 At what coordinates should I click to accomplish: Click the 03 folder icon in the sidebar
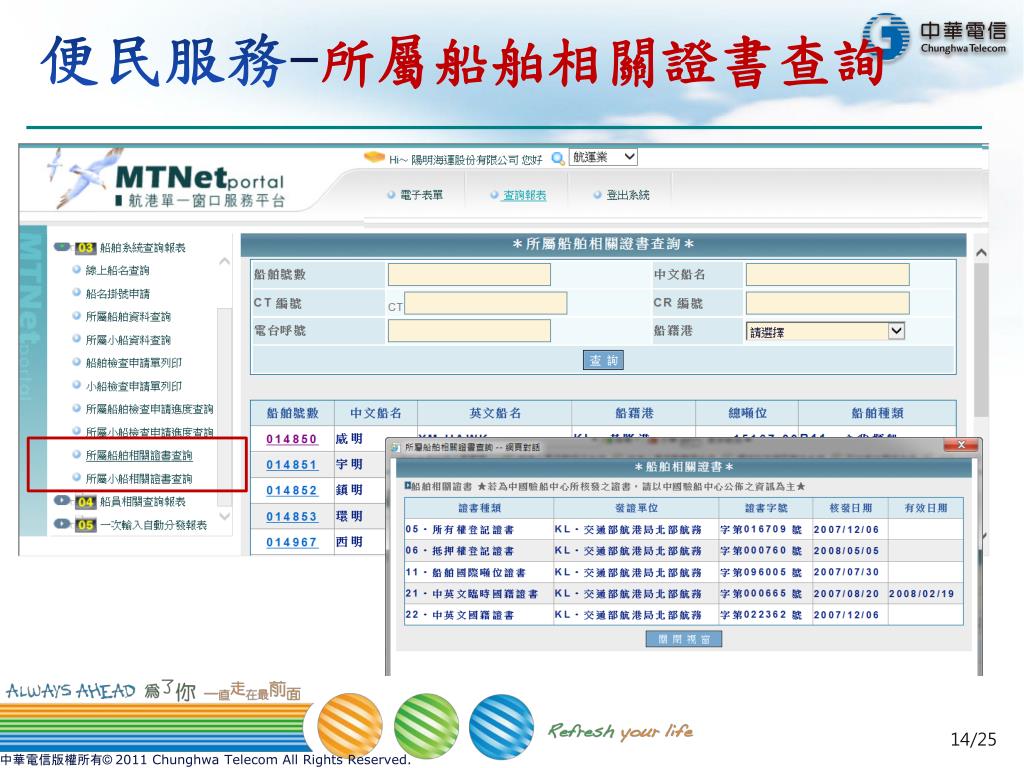(x=86, y=248)
